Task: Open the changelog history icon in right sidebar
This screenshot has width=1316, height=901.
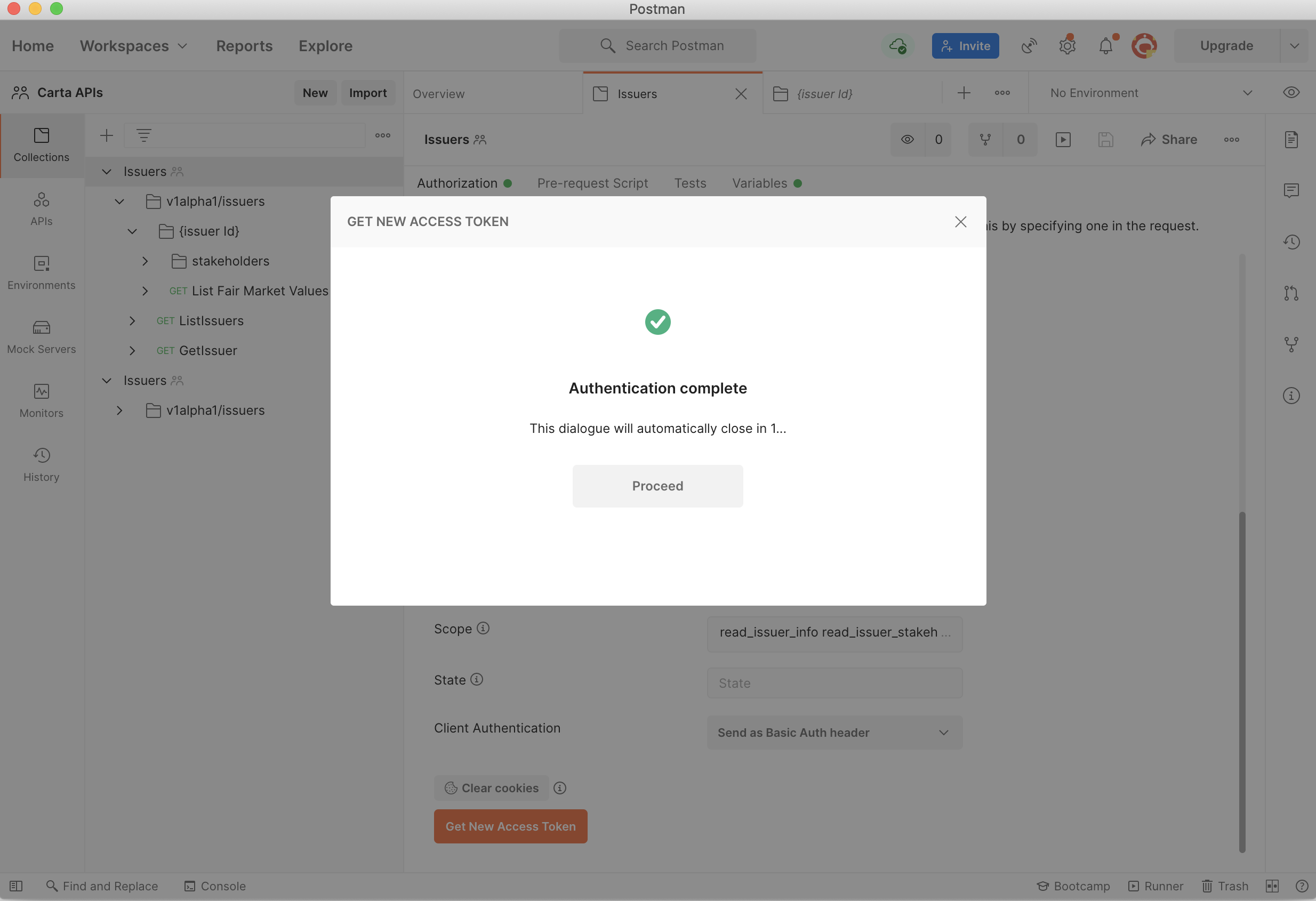Action: (x=1291, y=242)
